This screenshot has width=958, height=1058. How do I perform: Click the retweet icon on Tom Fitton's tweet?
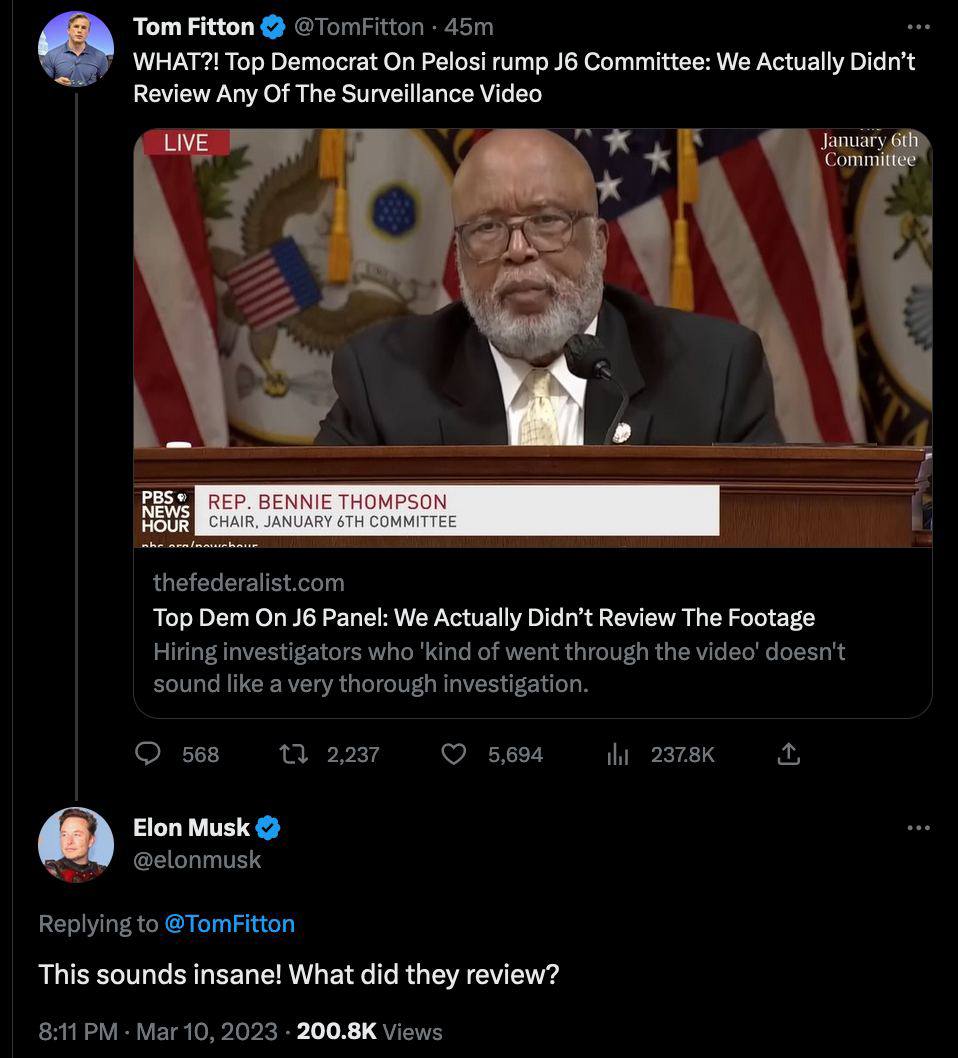[293, 753]
